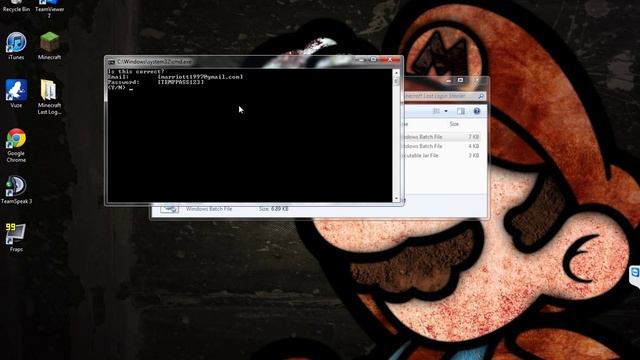640x360 pixels.
Task: Select the 7 KB Windows Batch File row
Action: coord(442,137)
